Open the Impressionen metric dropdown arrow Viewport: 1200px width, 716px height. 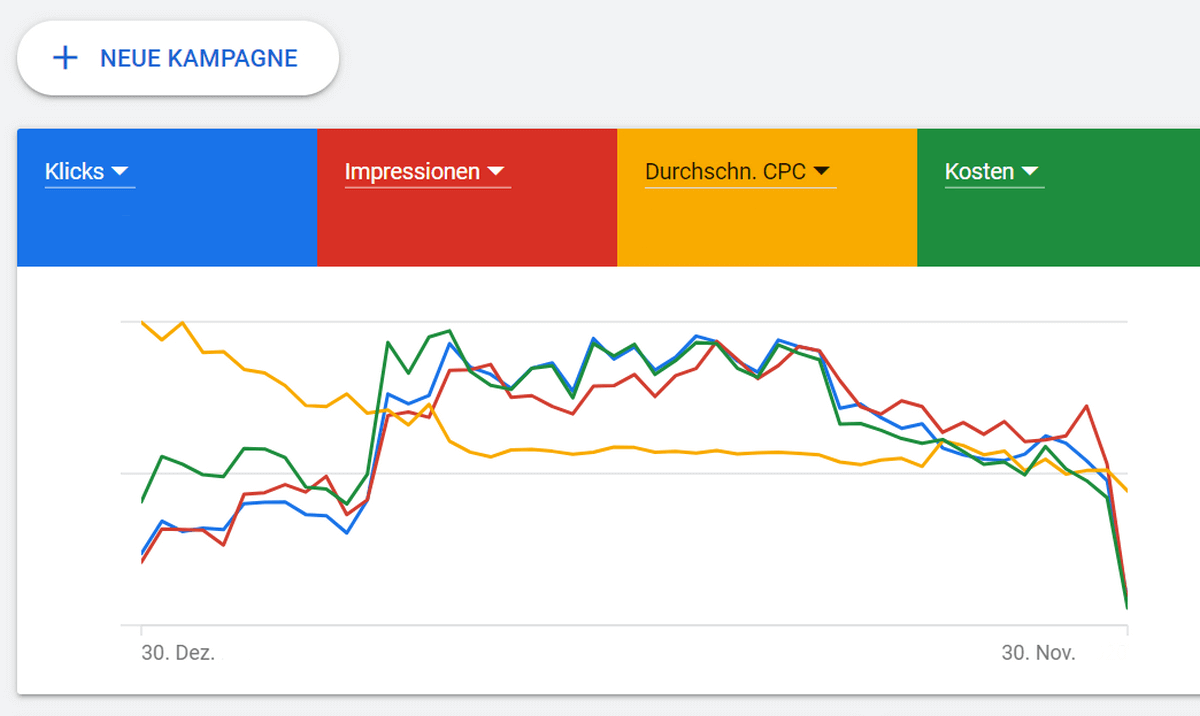click(x=495, y=172)
